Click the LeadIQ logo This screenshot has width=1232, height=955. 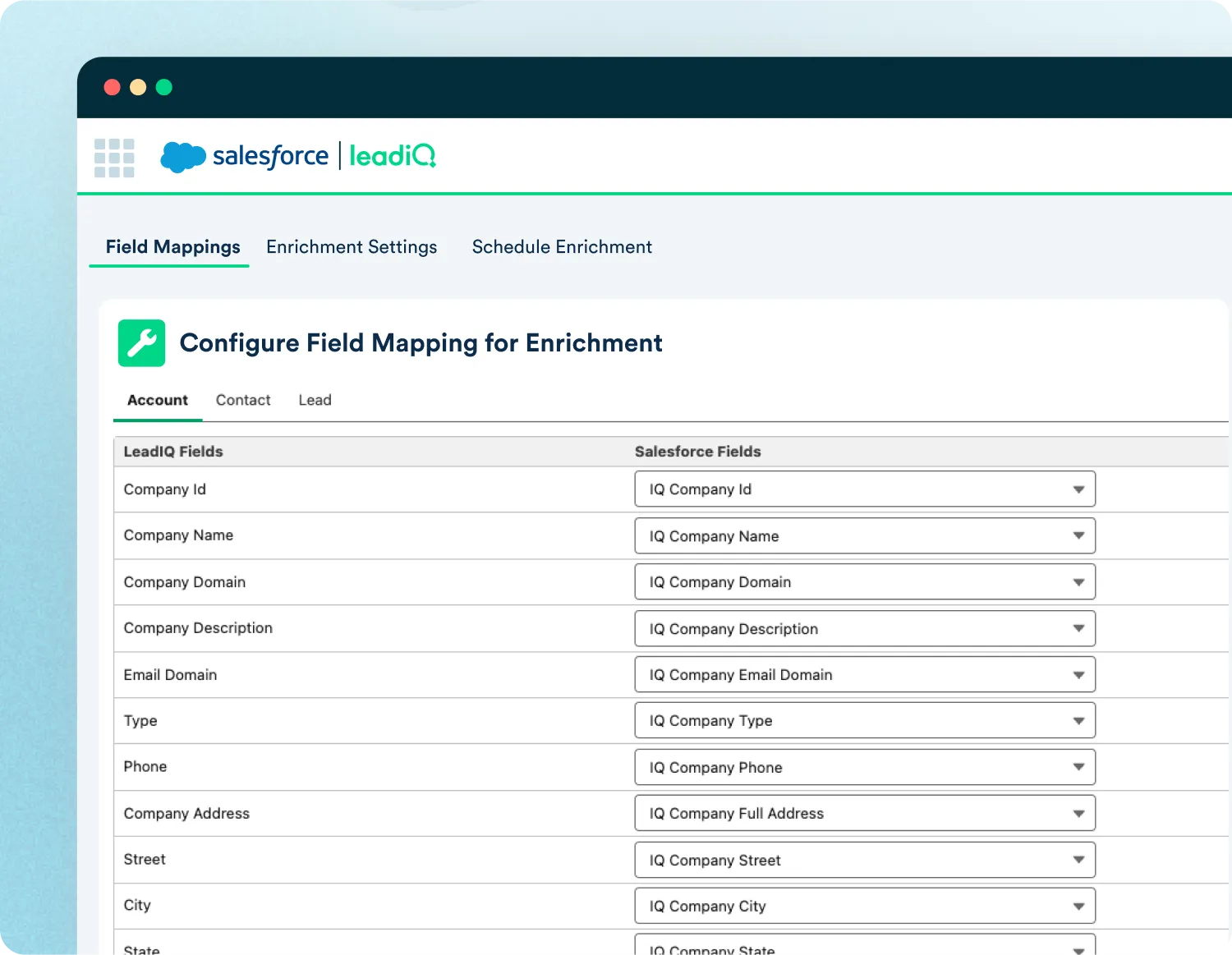coord(392,156)
